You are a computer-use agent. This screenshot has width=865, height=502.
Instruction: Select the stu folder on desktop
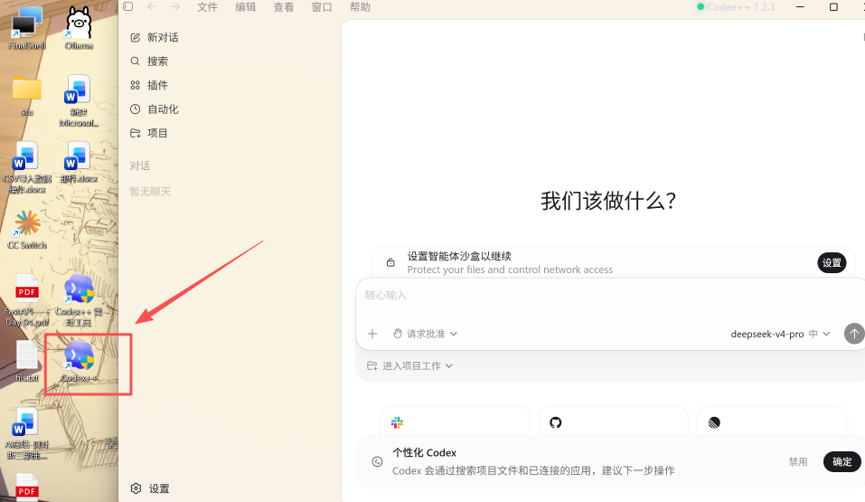tap(27, 96)
